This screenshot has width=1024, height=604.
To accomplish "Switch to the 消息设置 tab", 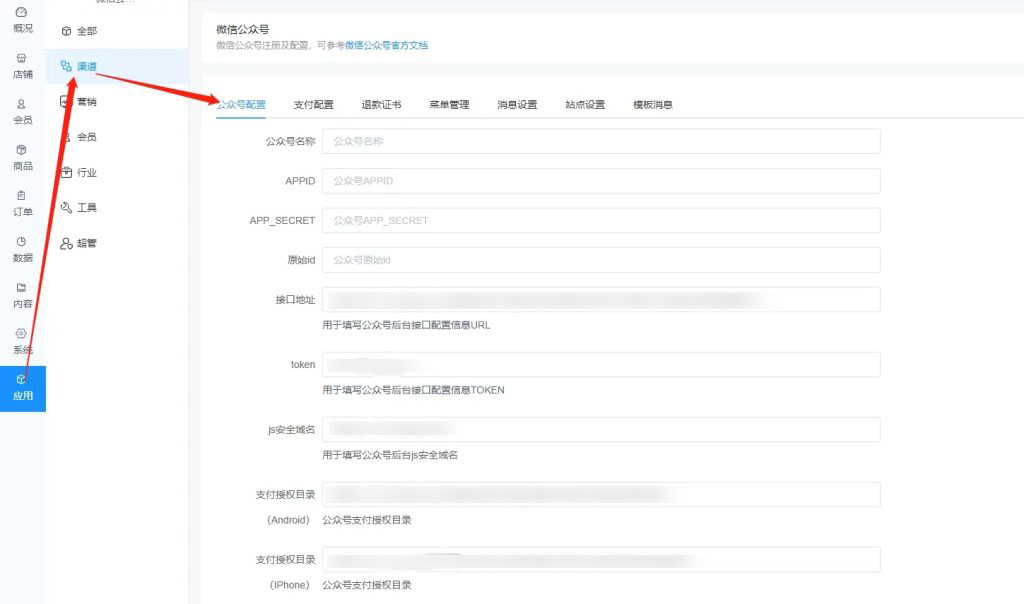I will (517, 104).
